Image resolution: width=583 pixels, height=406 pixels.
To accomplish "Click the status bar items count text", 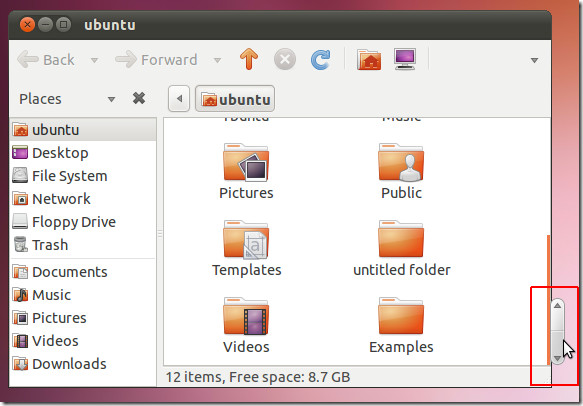I will click(258, 377).
